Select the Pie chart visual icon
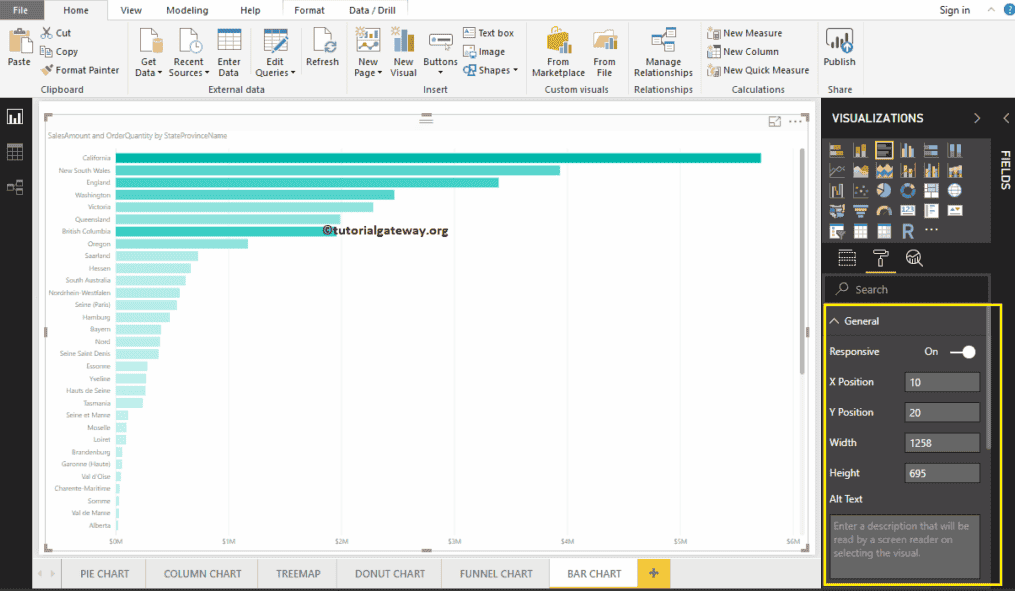The image size is (1015, 591). [x=885, y=190]
